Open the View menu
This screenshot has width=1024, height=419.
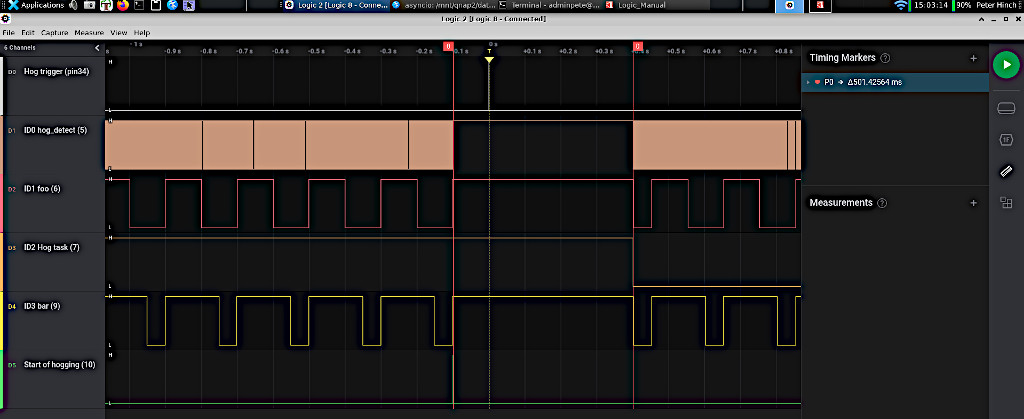point(119,33)
